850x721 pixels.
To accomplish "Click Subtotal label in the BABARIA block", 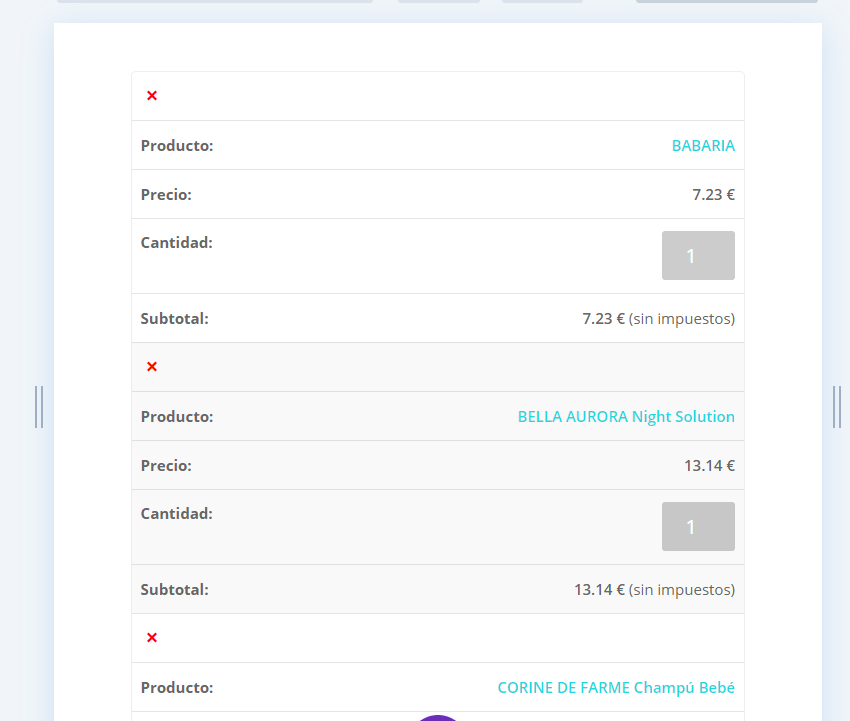I will [x=175, y=319].
